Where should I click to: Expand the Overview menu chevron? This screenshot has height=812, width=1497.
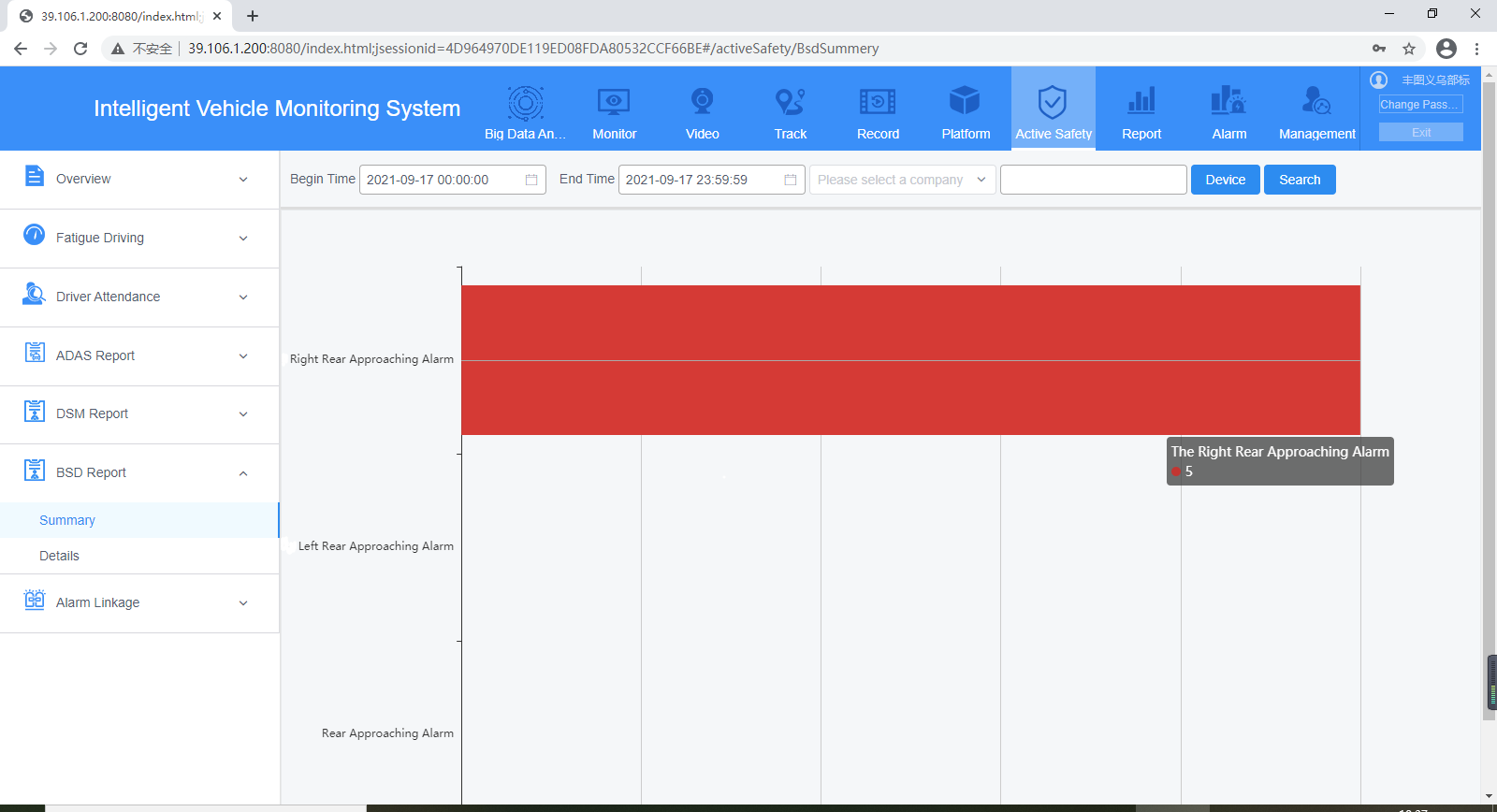pyautogui.click(x=243, y=180)
